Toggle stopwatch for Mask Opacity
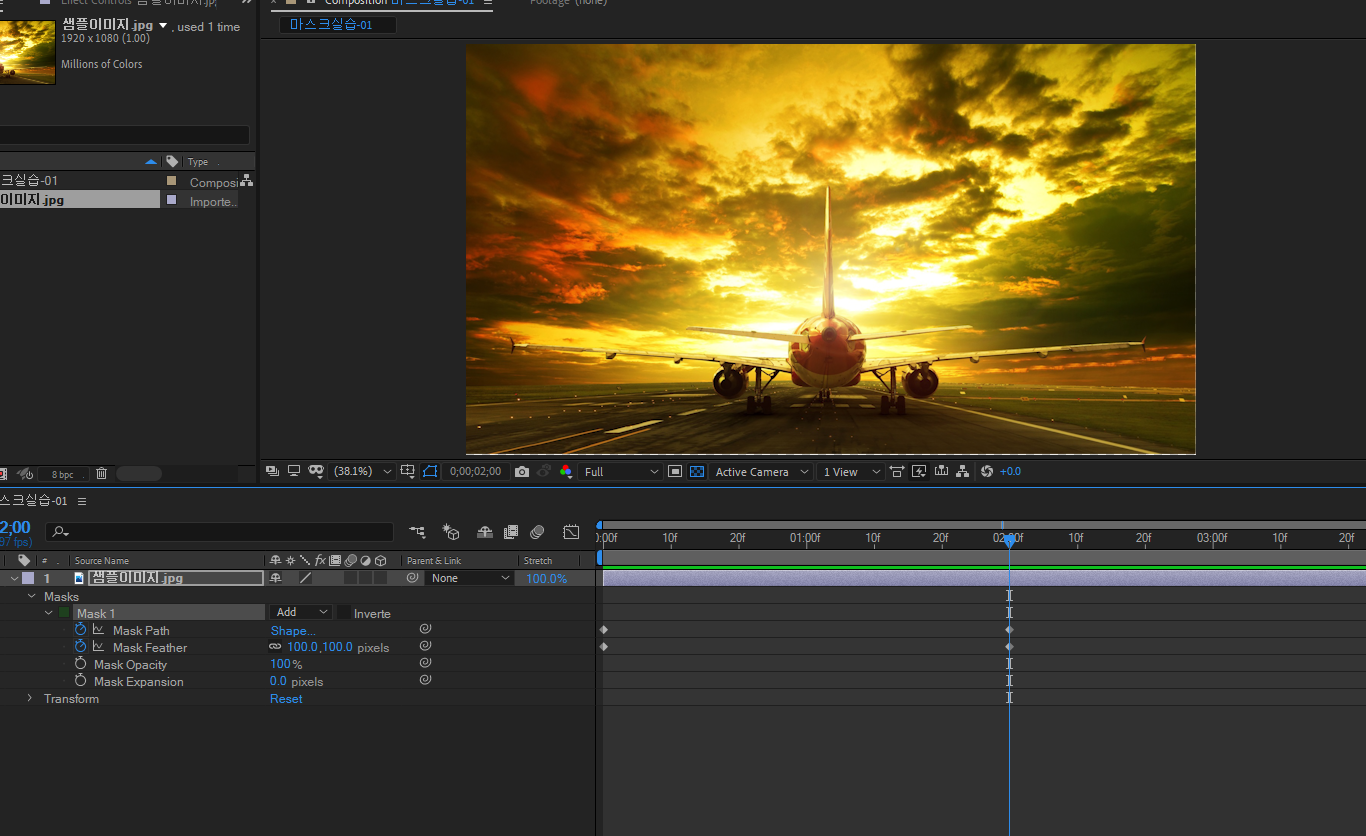The width and height of the screenshot is (1366, 836). (81, 664)
